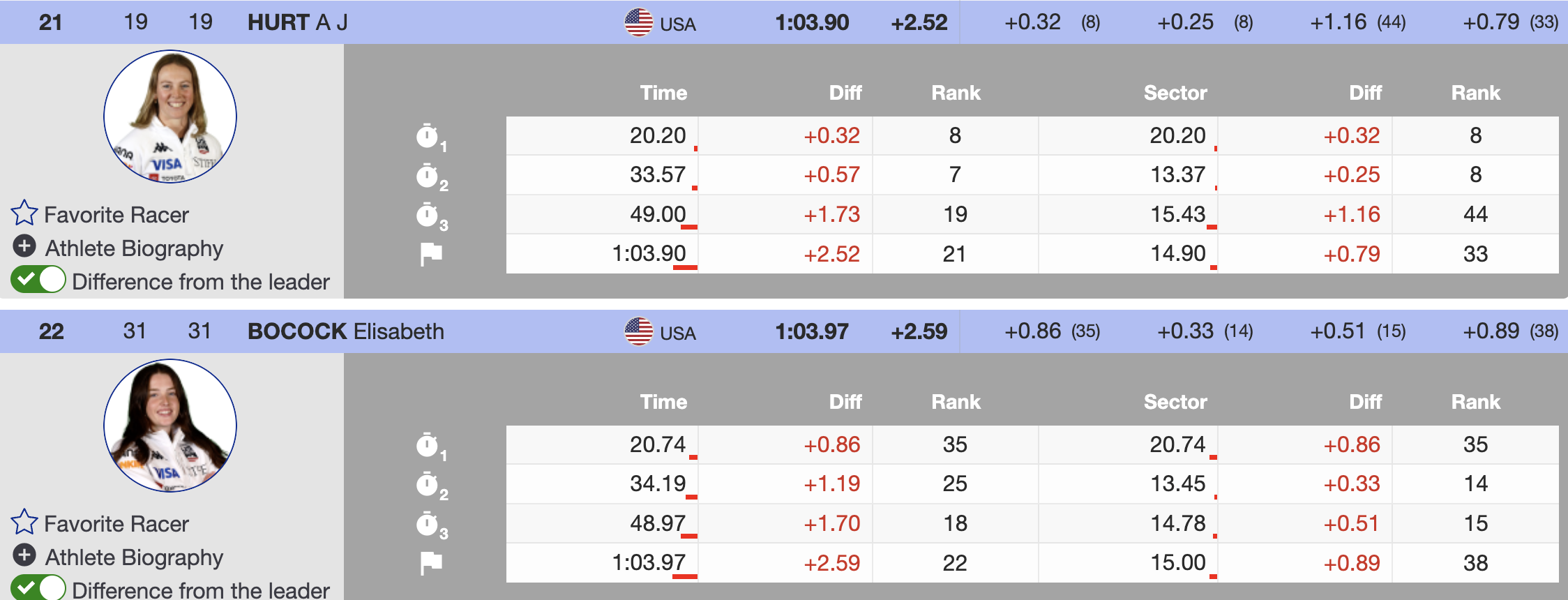The height and width of the screenshot is (600, 1568).
Task: Expand Athlete Biography for Hurt A J
Action: click(24, 246)
